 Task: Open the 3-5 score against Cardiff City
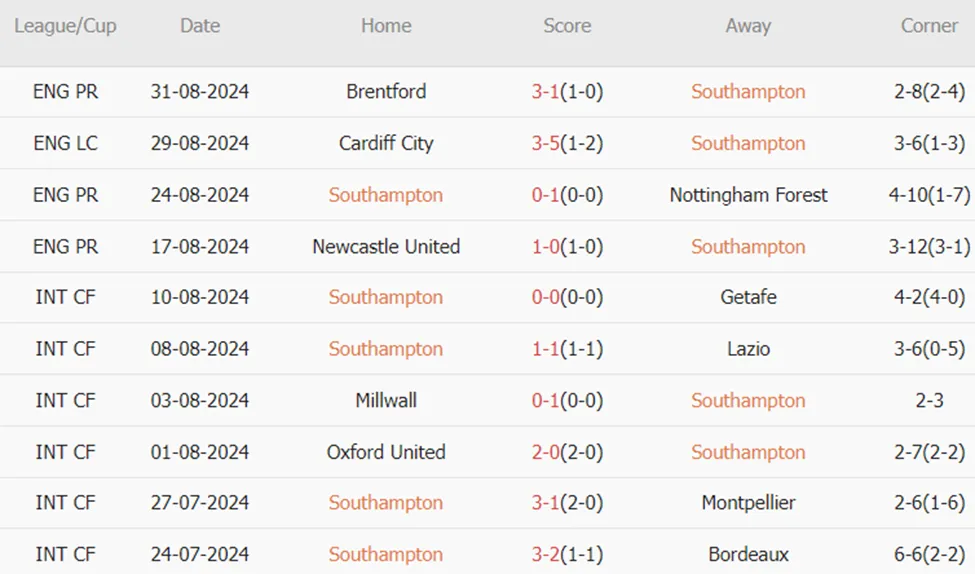pyautogui.click(x=546, y=143)
